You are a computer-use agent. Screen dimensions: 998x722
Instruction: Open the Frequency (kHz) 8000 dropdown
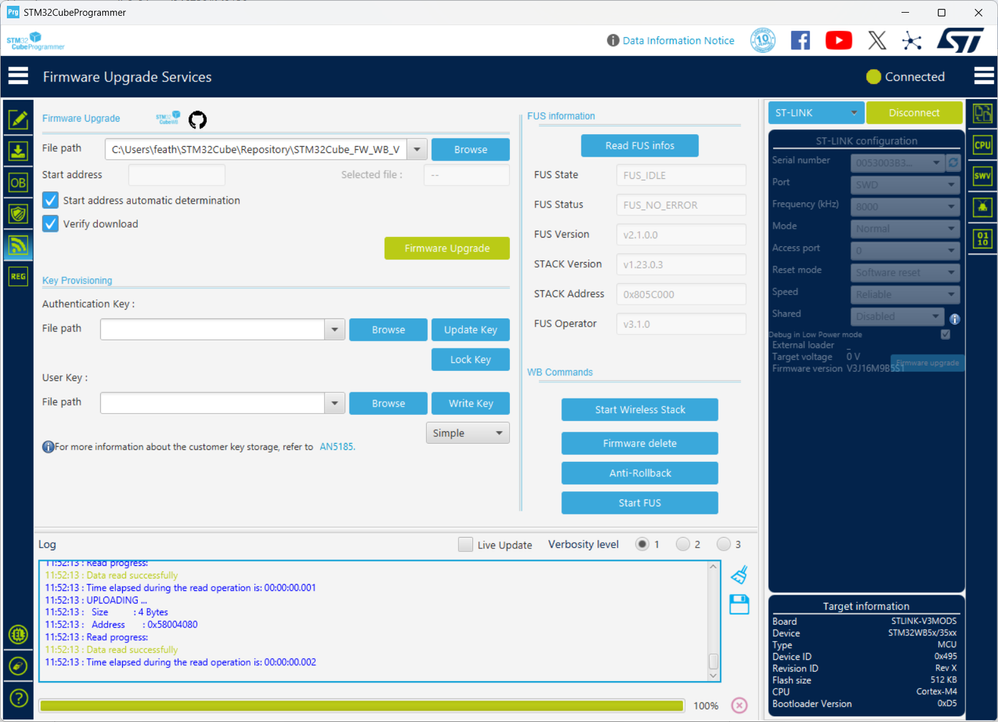pyautogui.click(x=904, y=206)
